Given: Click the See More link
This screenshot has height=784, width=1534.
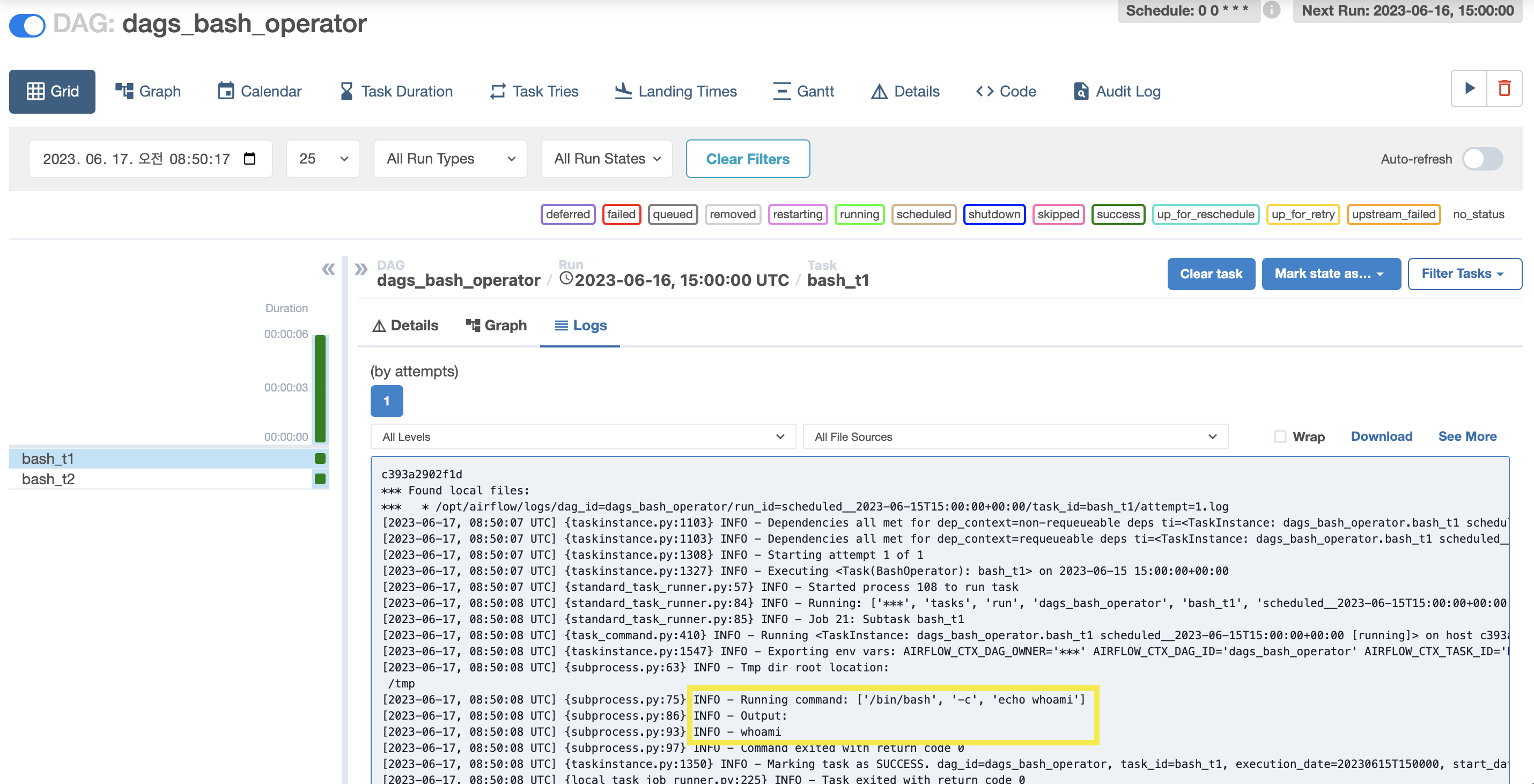Looking at the screenshot, I should click(1467, 437).
